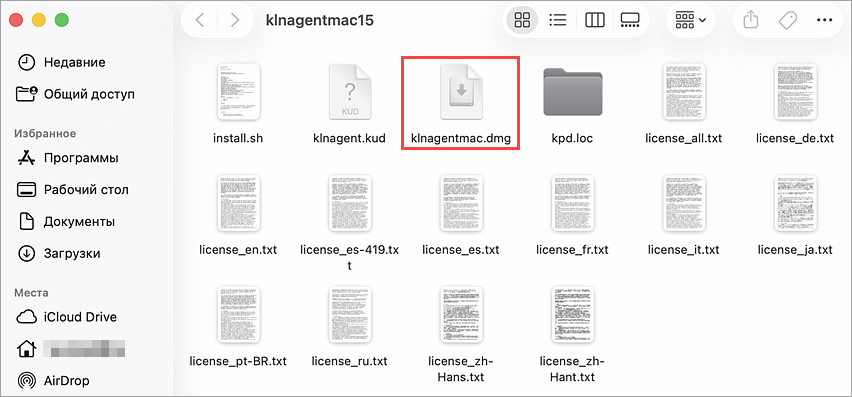Select the license_zh-Hant.txt file icon
The image size is (852, 397).
pyautogui.click(x=572, y=315)
